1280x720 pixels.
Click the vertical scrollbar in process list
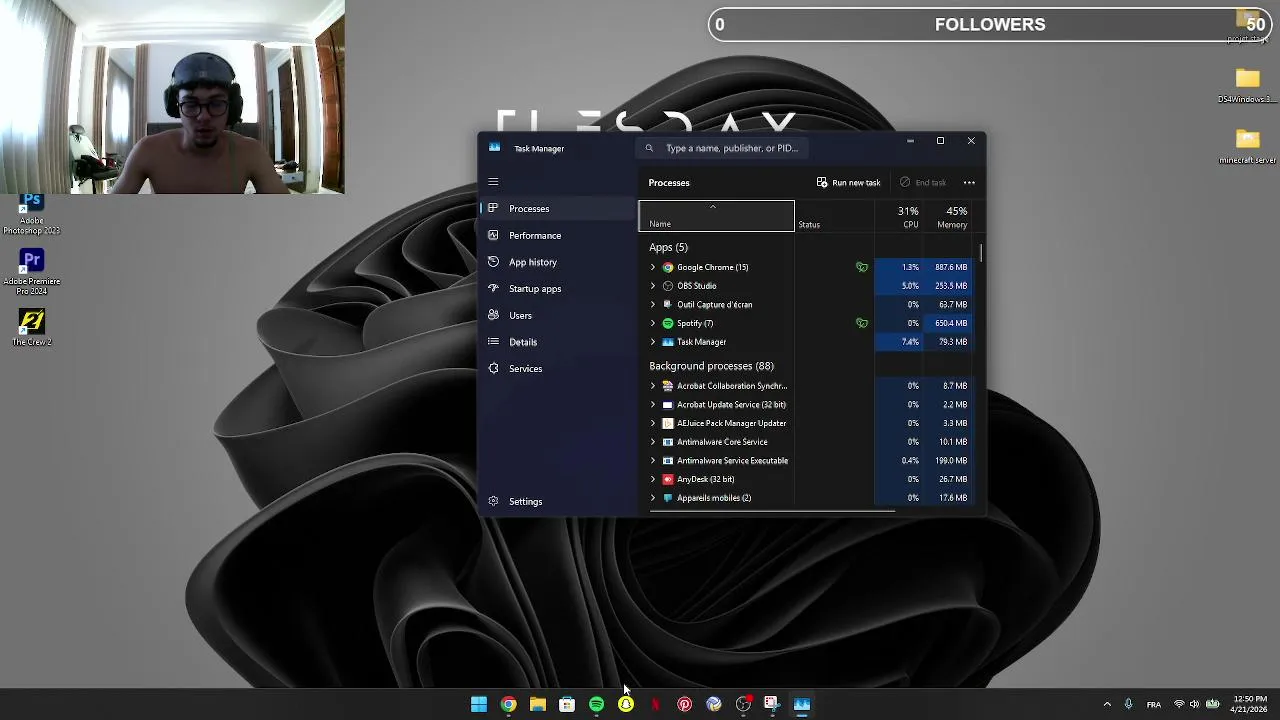982,253
